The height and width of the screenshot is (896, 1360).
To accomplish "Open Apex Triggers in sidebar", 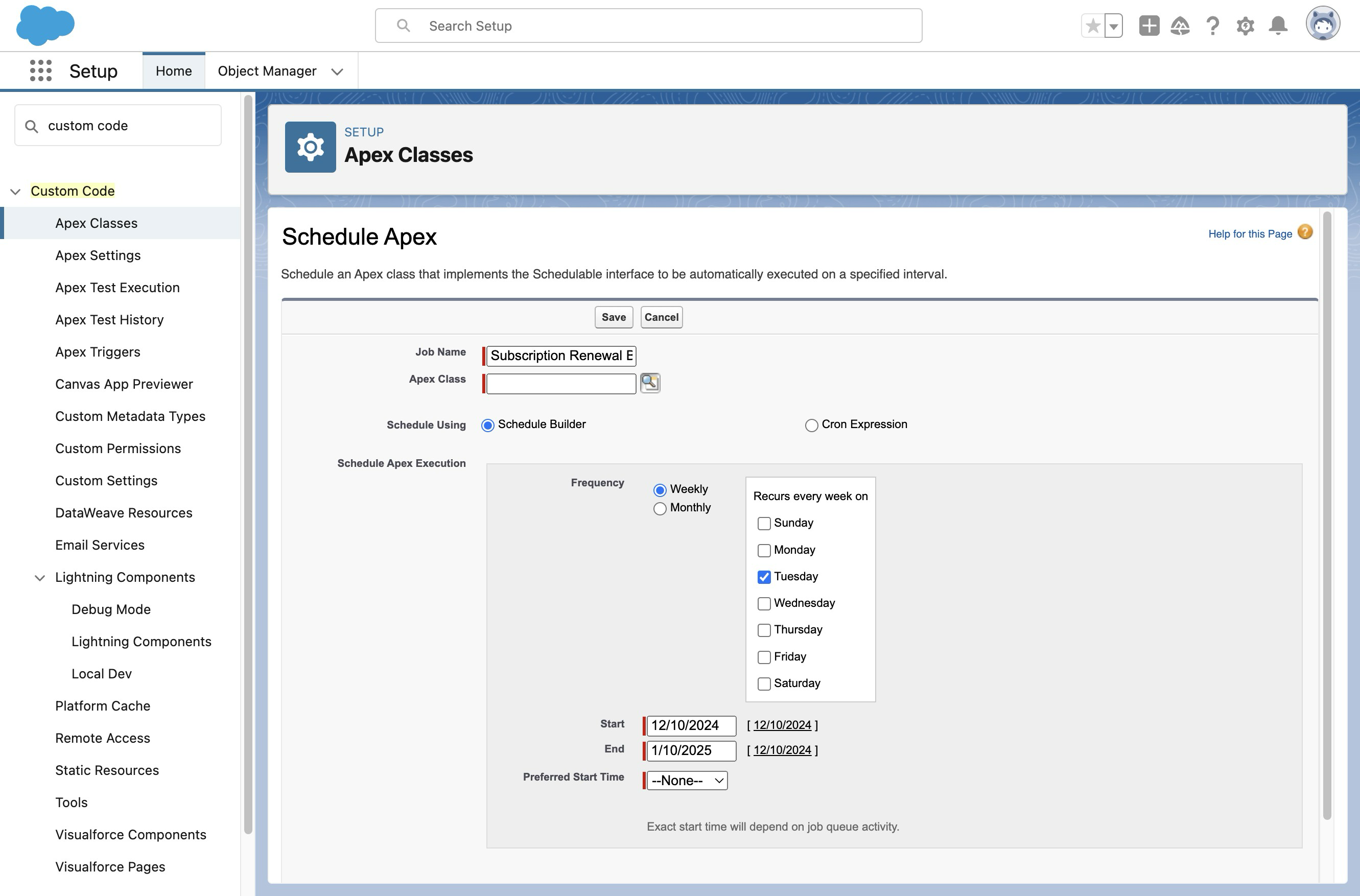I will (98, 352).
